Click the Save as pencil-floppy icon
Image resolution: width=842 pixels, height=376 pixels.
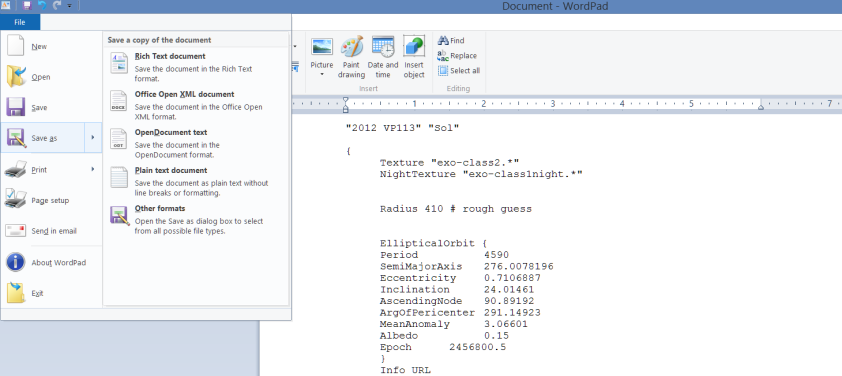pos(16,139)
